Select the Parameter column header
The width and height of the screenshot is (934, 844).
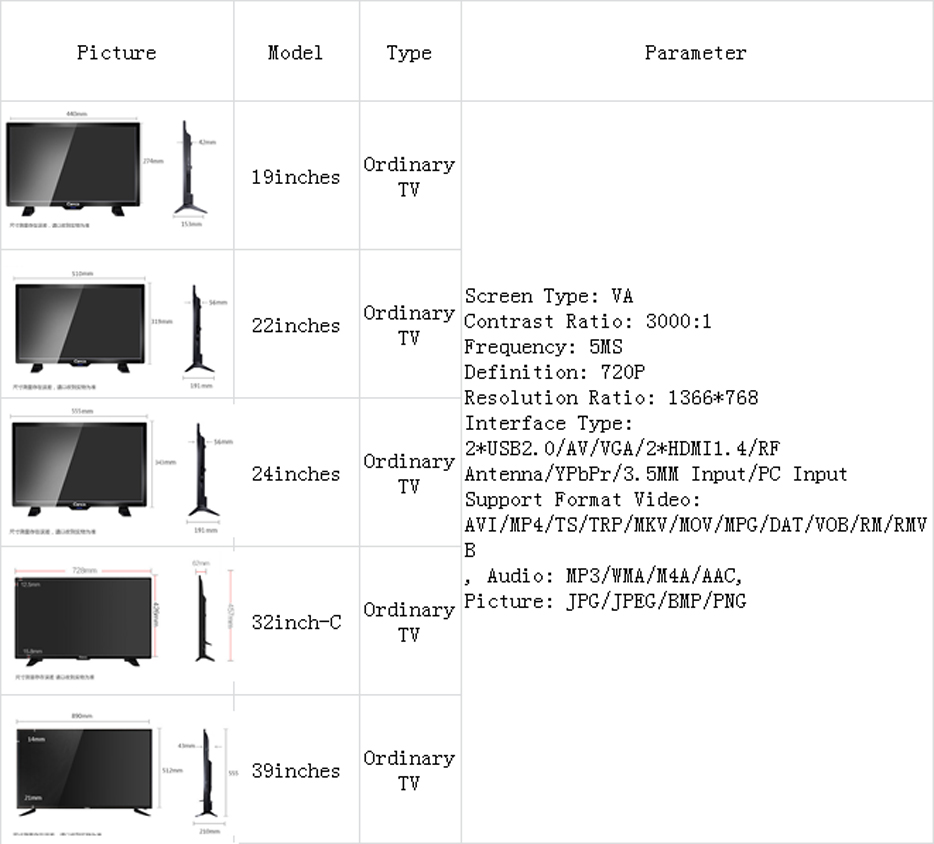696,52
